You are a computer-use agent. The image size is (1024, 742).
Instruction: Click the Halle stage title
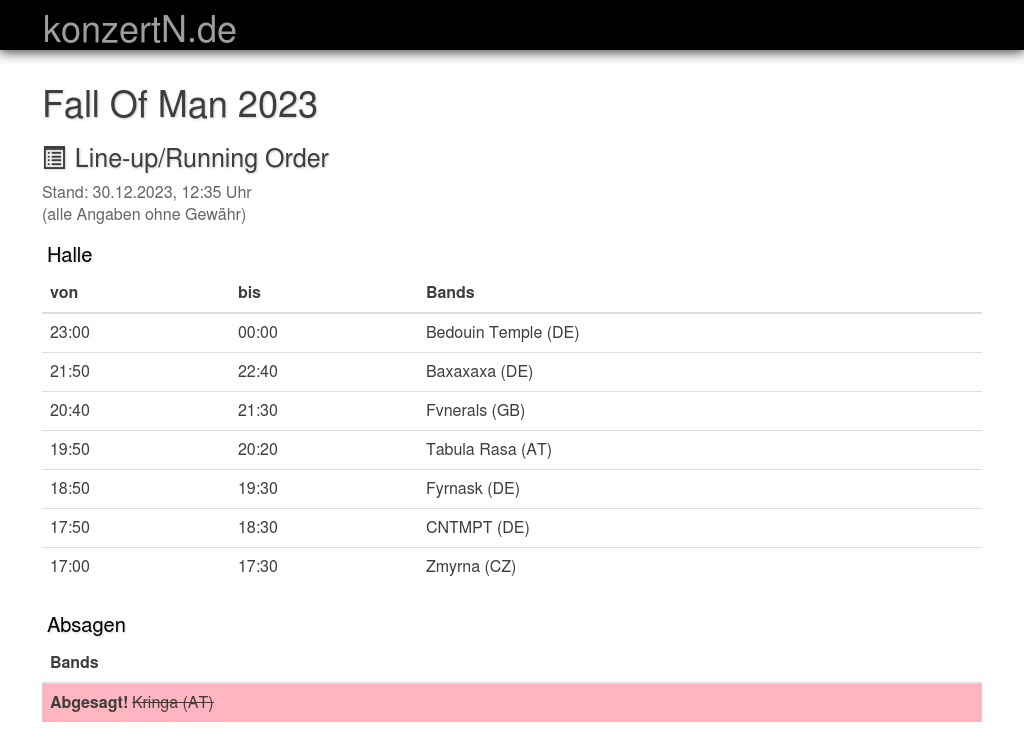pyautogui.click(x=69, y=255)
